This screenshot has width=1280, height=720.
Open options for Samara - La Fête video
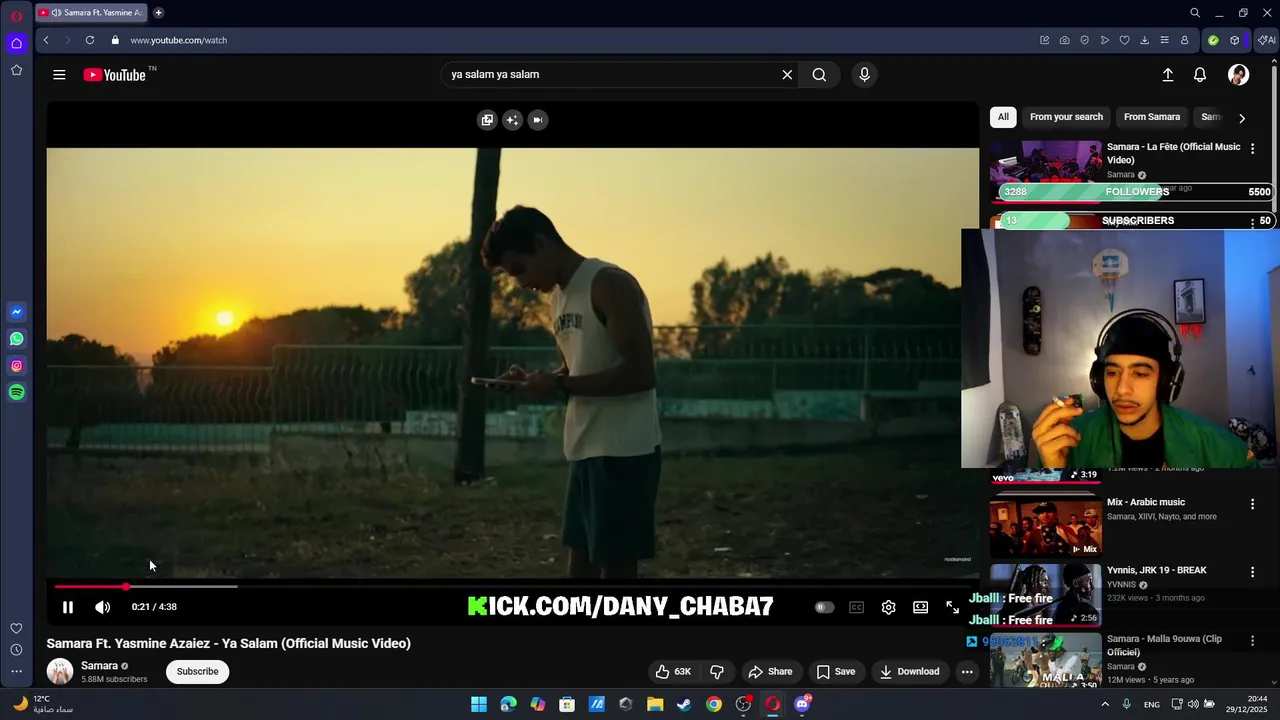pyautogui.click(x=1252, y=148)
